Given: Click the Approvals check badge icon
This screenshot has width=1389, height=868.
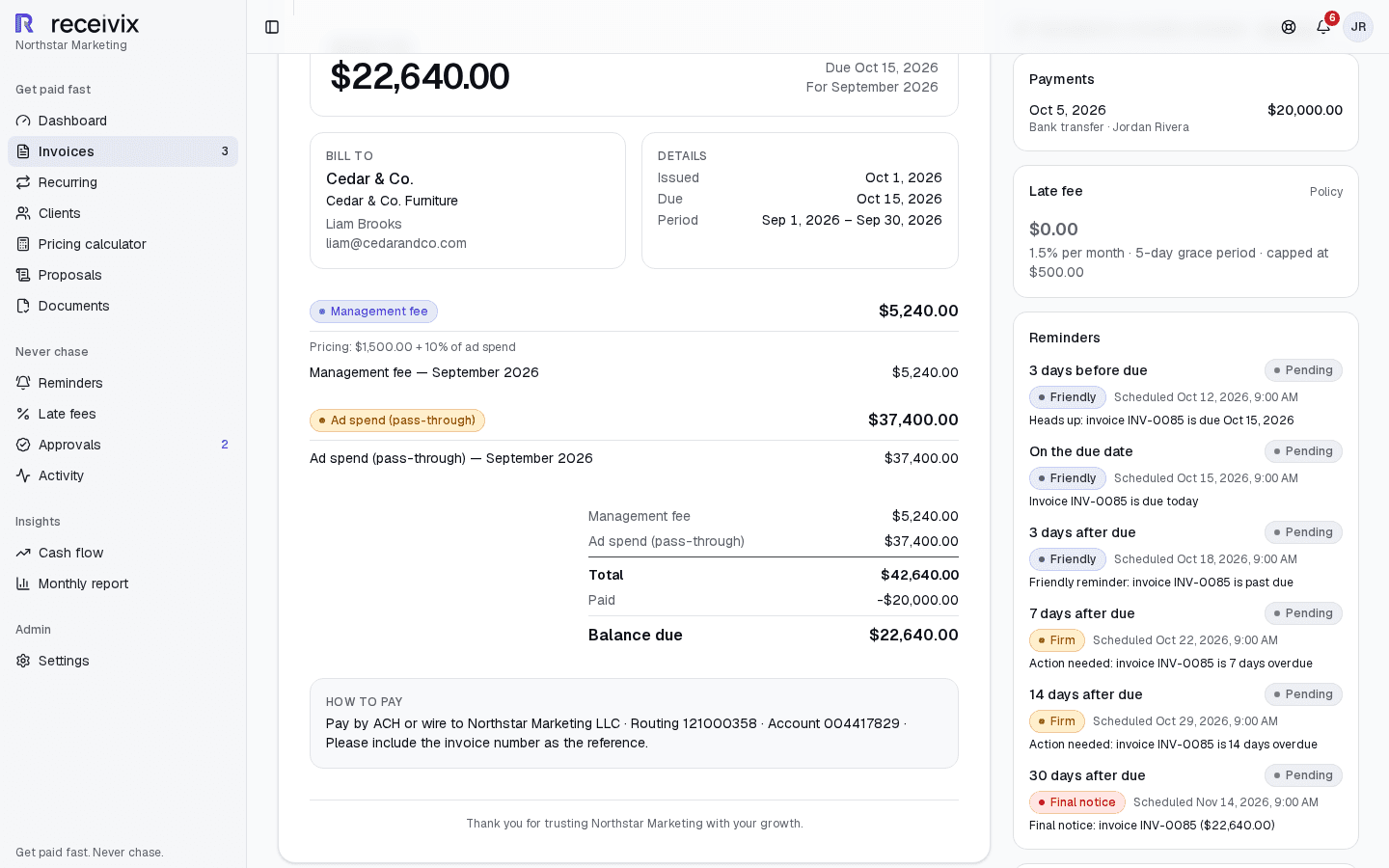Looking at the screenshot, I should point(23,445).
